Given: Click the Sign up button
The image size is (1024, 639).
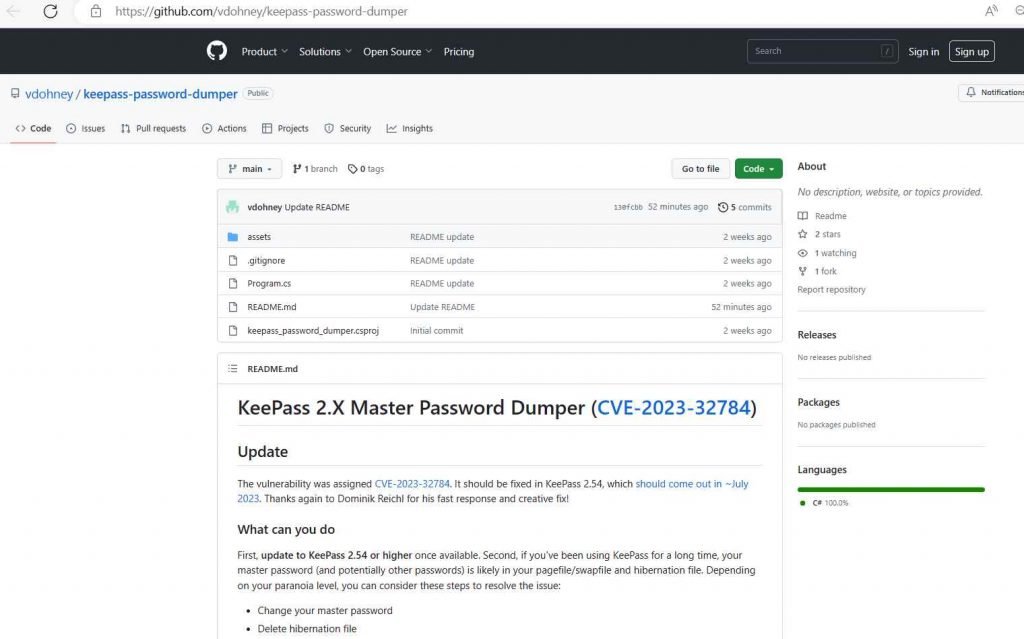Looking at the screenshot, I should (971, 52).
